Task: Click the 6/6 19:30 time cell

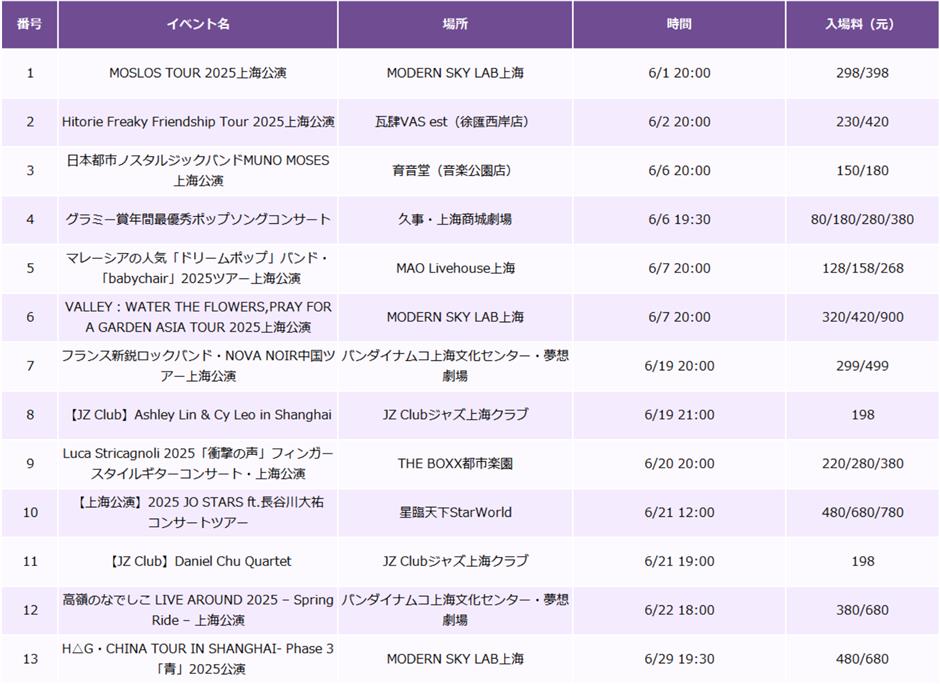Action: click(x=679, y=219)
